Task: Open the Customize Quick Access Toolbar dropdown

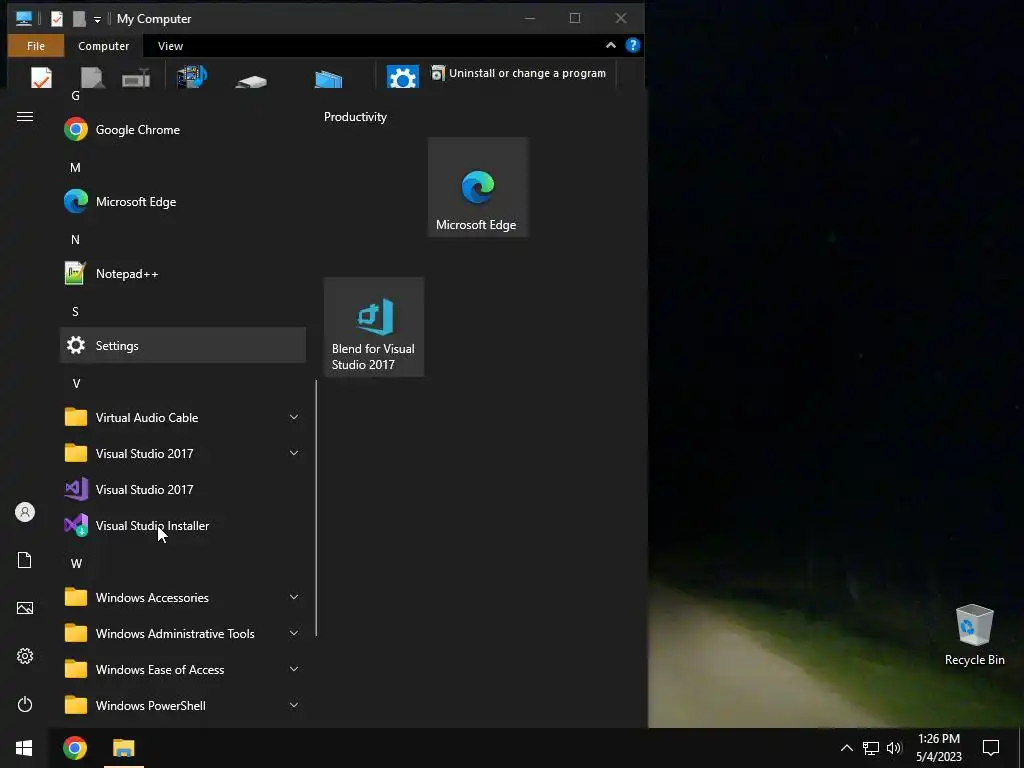Action: tap(97, 20)
